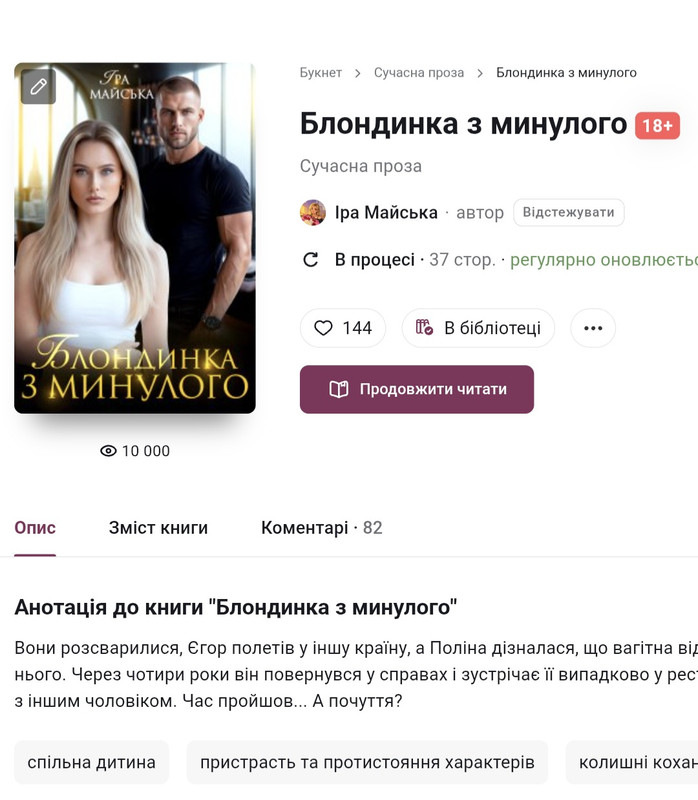Click the open book icon on read button
The height and width of the screenshot is (800, 698).
tap(339, 389)
